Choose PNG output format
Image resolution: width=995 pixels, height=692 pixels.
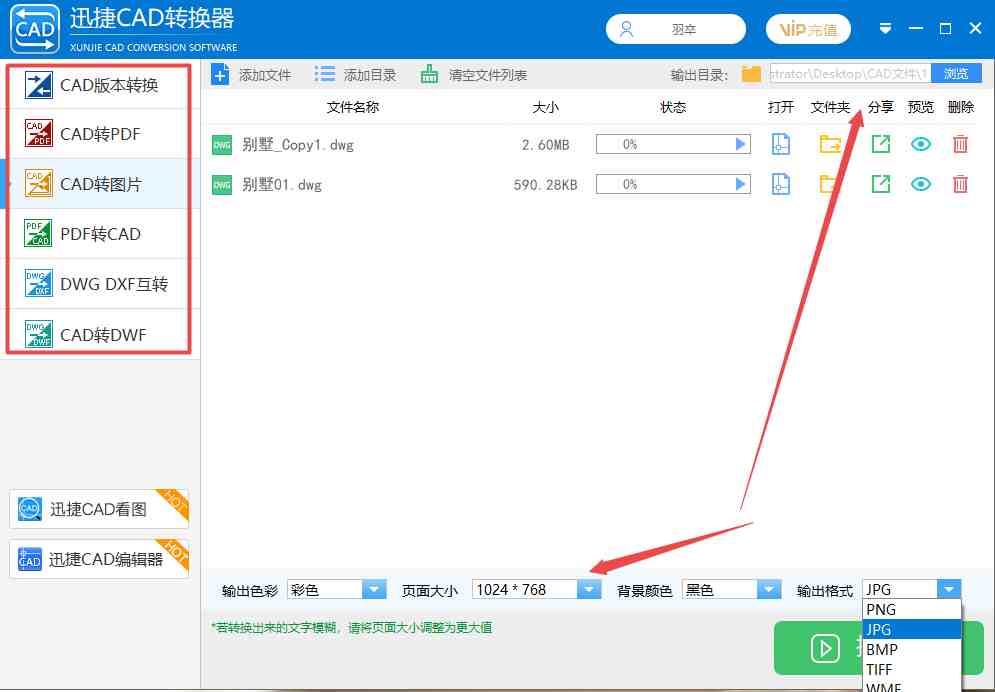coord(912,610)
